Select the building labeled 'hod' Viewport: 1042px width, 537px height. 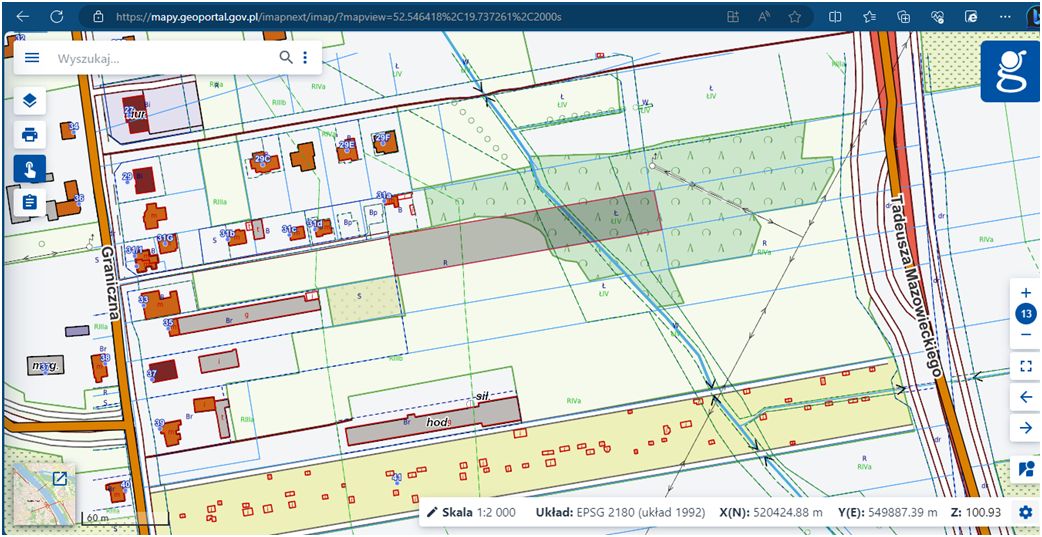coord(432,422)
